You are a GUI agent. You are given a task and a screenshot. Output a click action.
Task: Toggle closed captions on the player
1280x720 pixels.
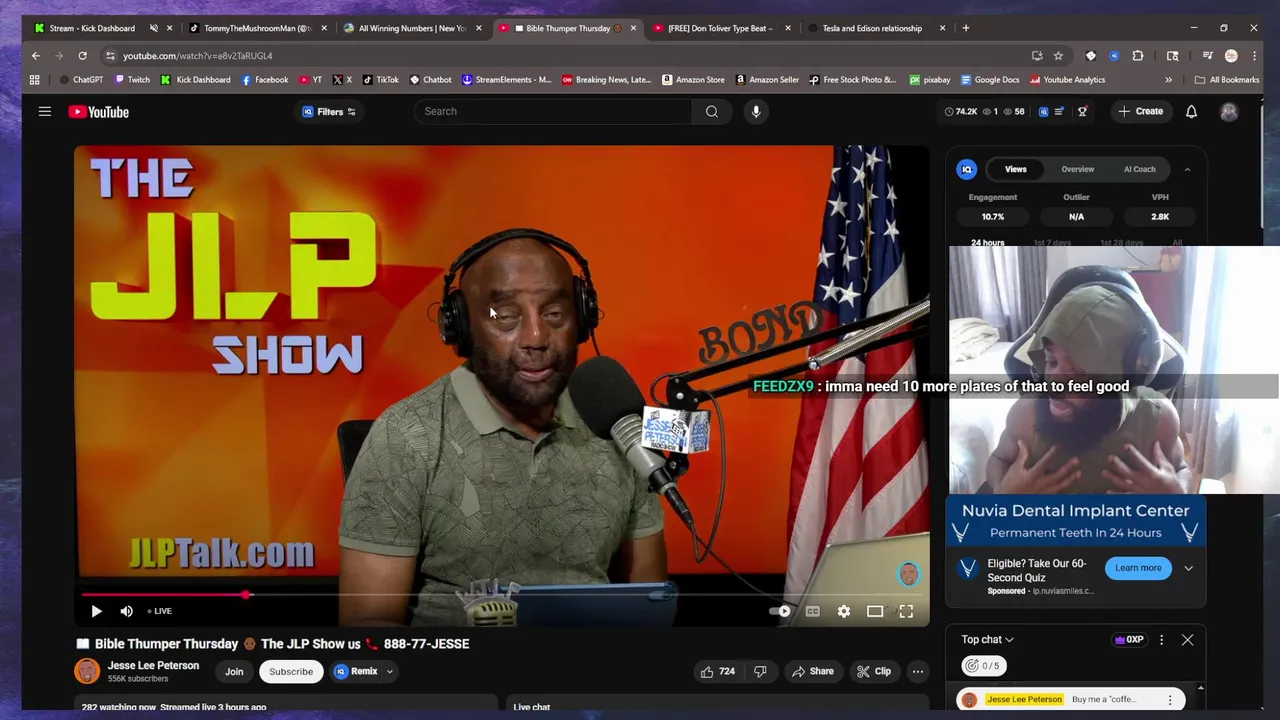813,611
